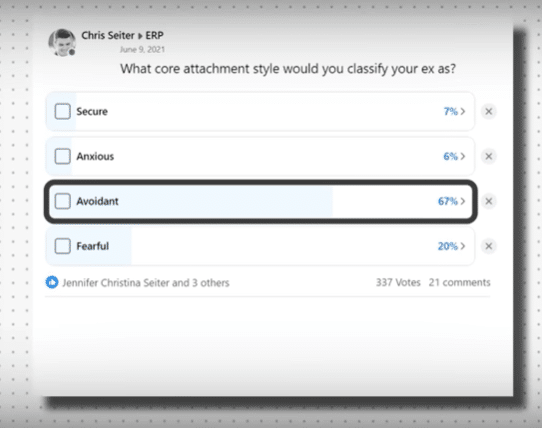Viewport: 542px width, 428px height.
Task: View the 21 comments
Action: [459, 282]
